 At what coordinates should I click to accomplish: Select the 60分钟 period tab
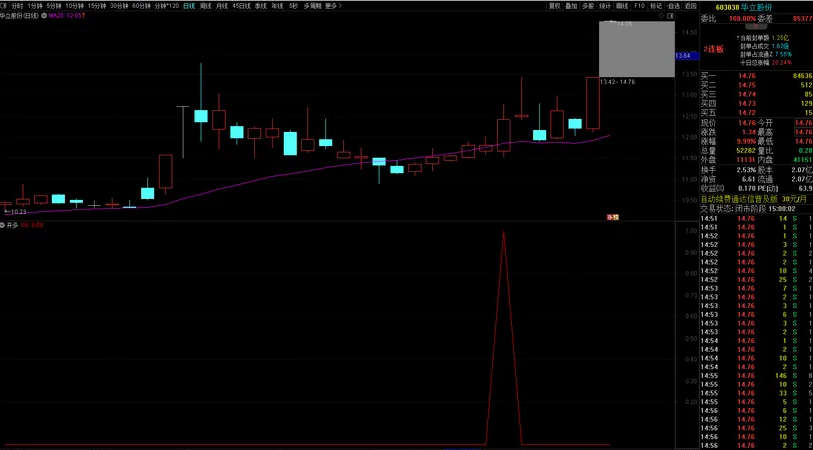click(x=142, y=6)
